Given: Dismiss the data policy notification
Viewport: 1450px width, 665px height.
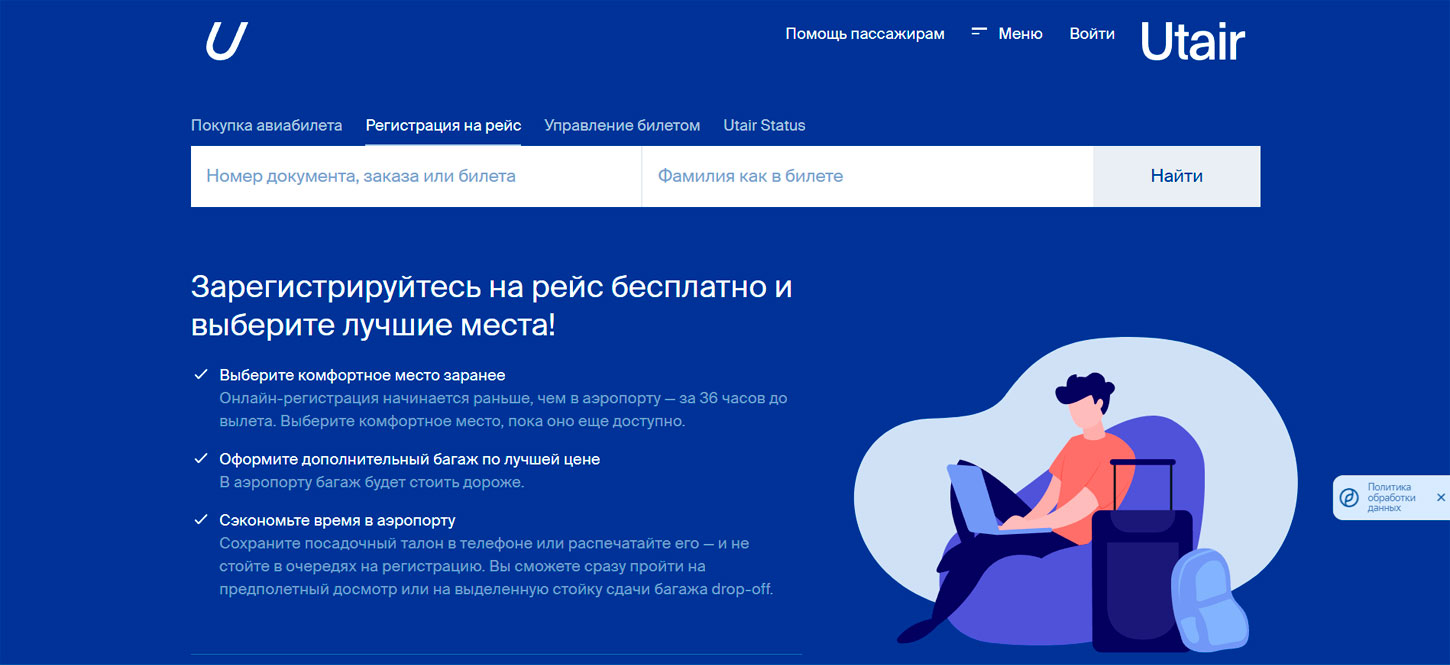Looking at the screenshot, I should (1438, 496).
